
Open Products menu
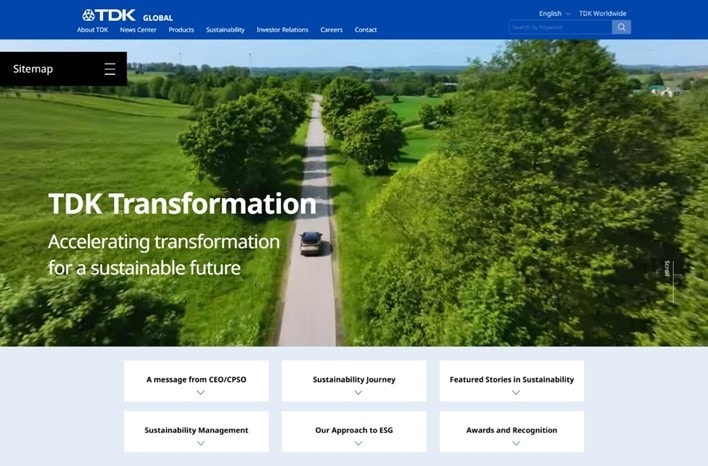pyautogui.click(x=181, y=30)
